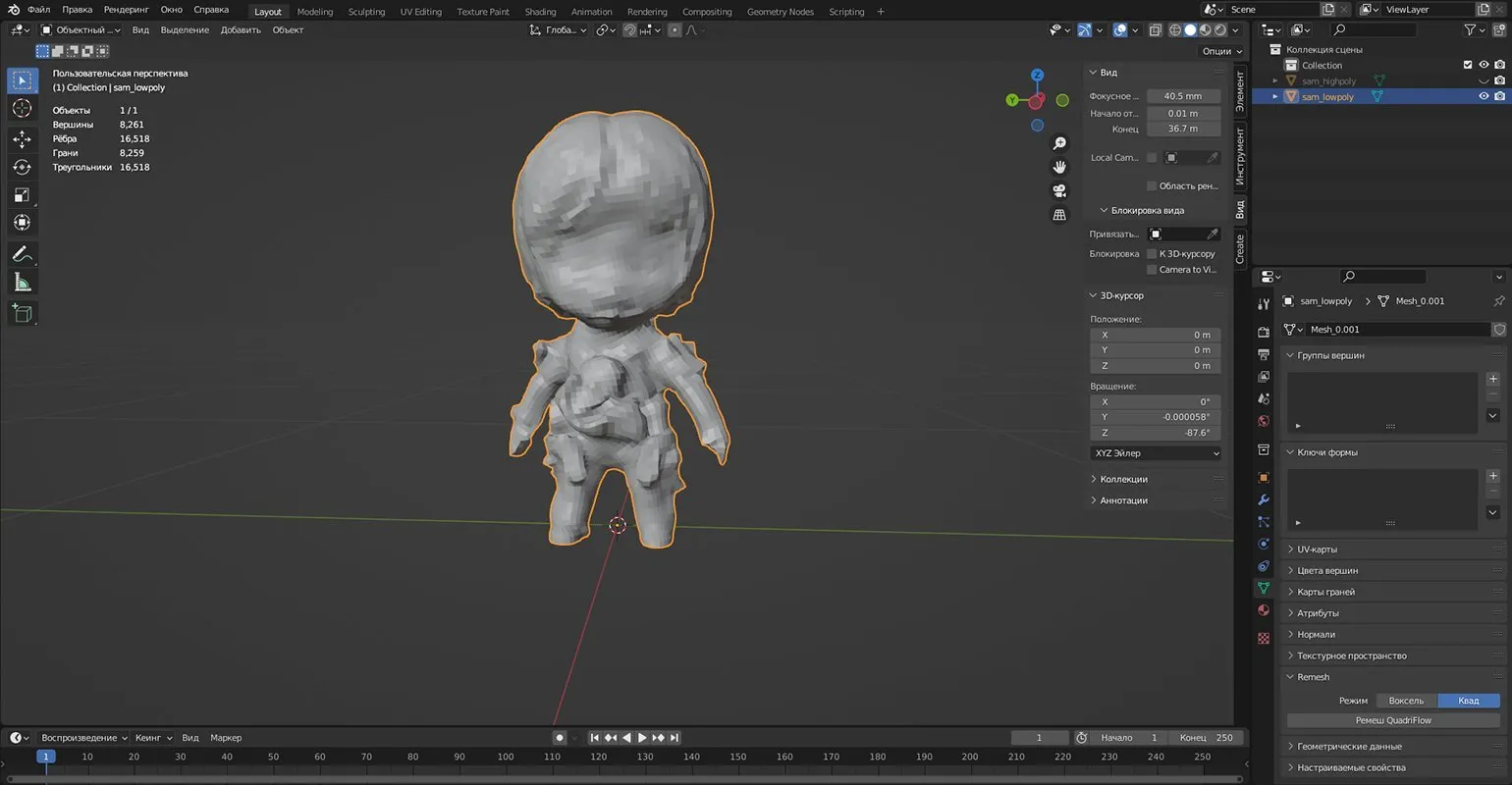Screen dimensions: 1512x785
Task: Adjust the focal length 40.5 mm field
Action: [x=1183, y=96]
